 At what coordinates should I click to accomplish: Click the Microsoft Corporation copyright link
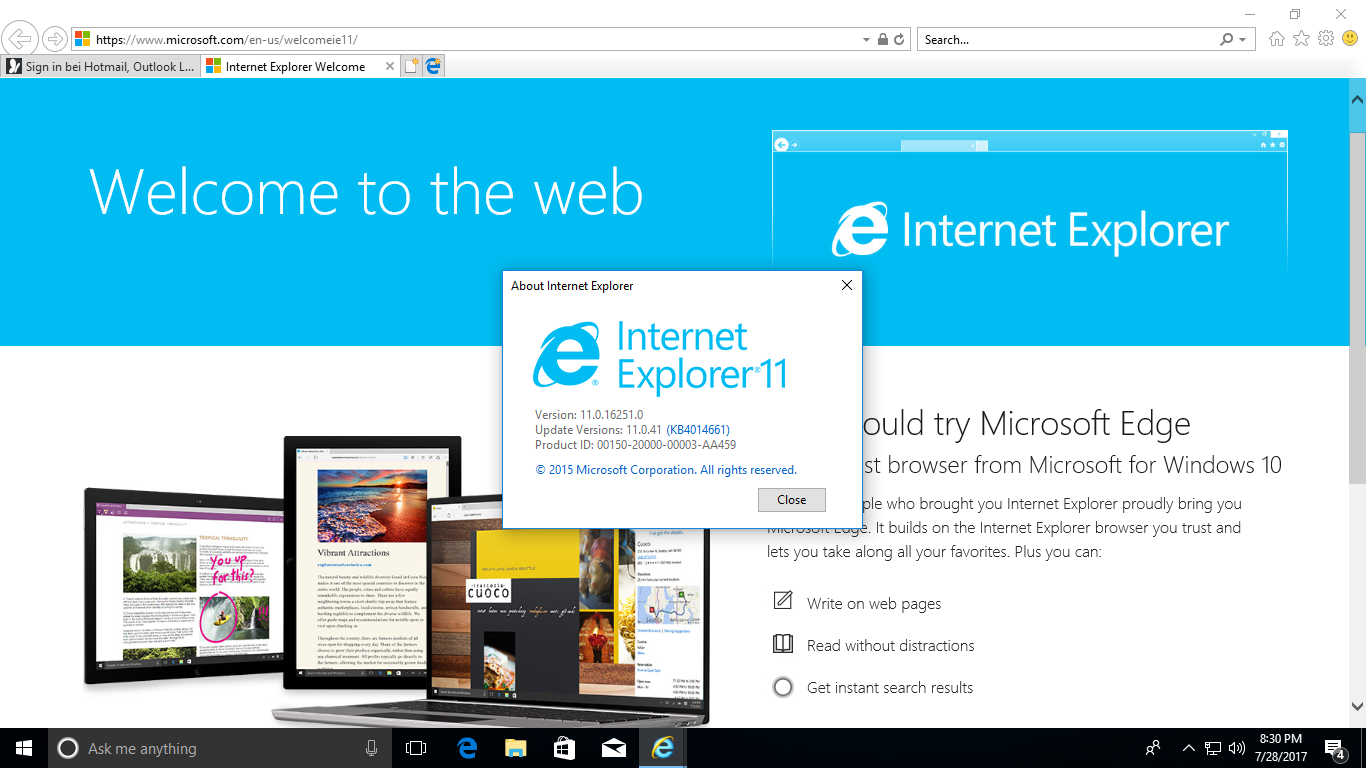click(x=666, y=470)
